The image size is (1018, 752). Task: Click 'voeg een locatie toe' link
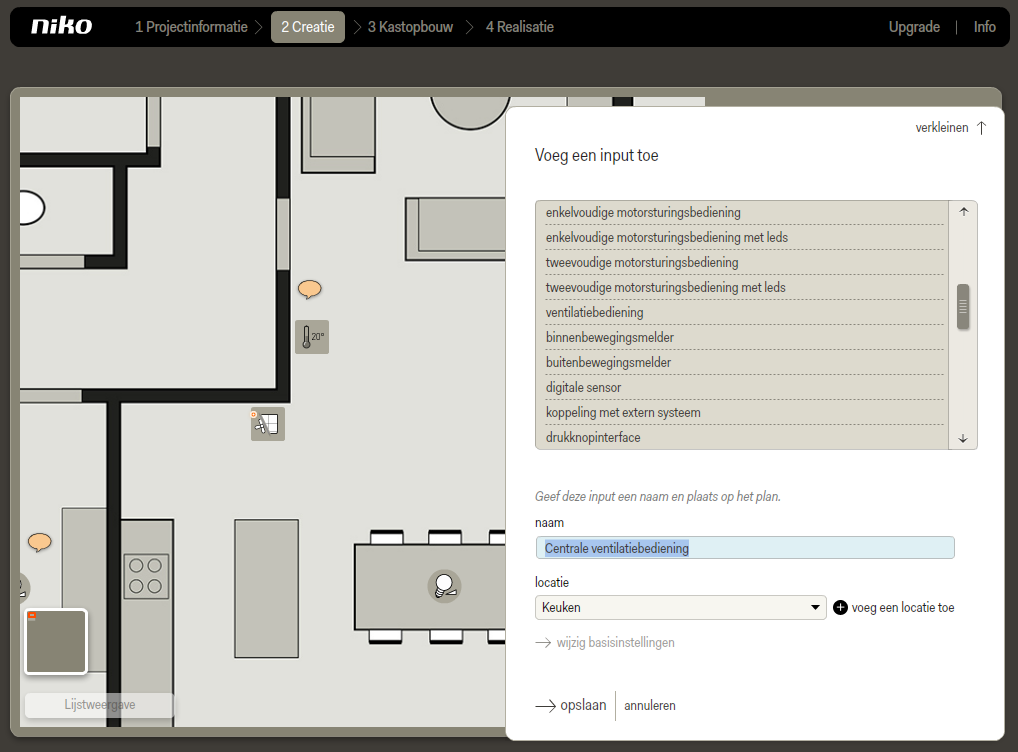pos(902,608)
